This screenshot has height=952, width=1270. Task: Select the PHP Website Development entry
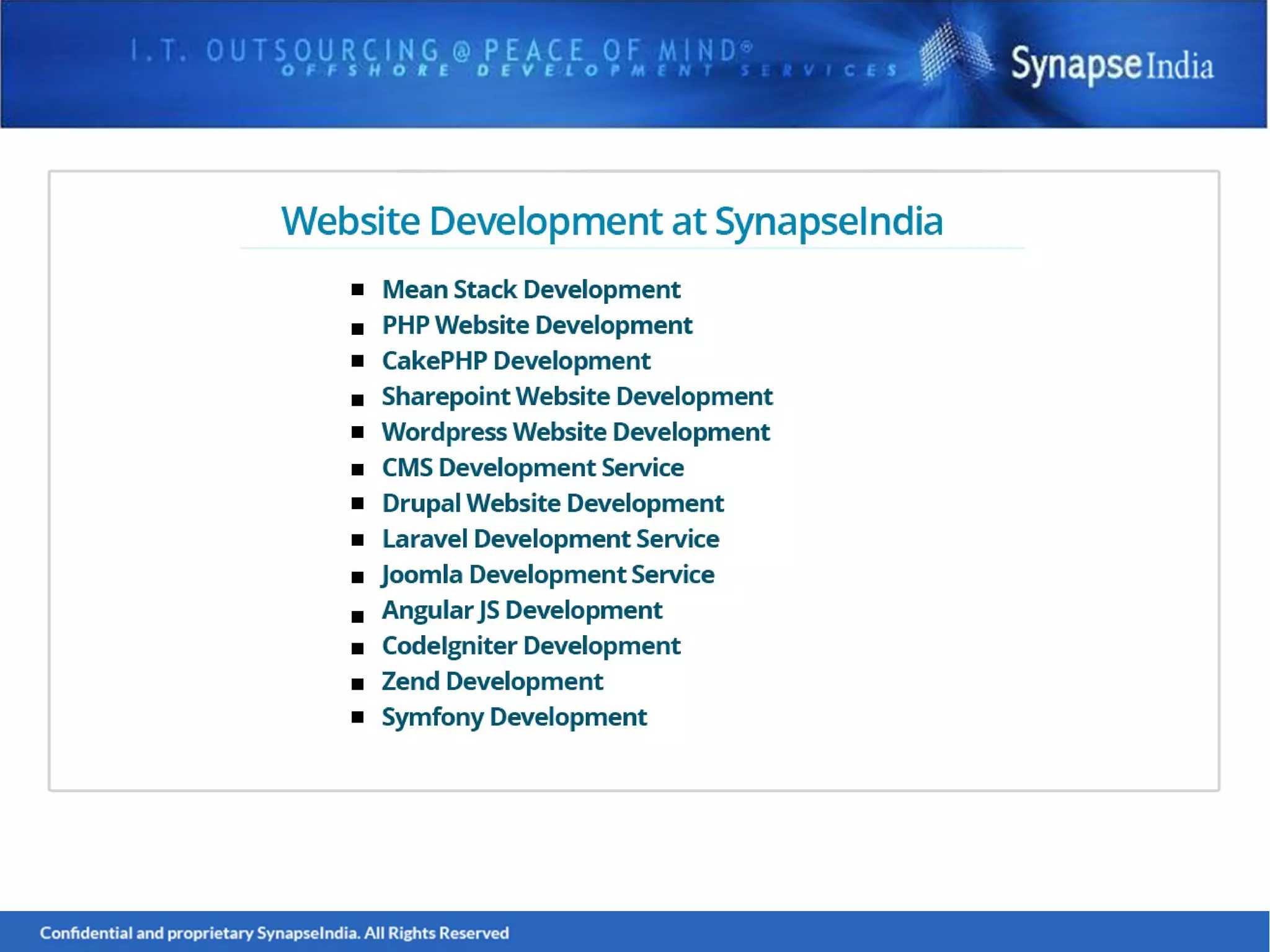coord(536,326)
